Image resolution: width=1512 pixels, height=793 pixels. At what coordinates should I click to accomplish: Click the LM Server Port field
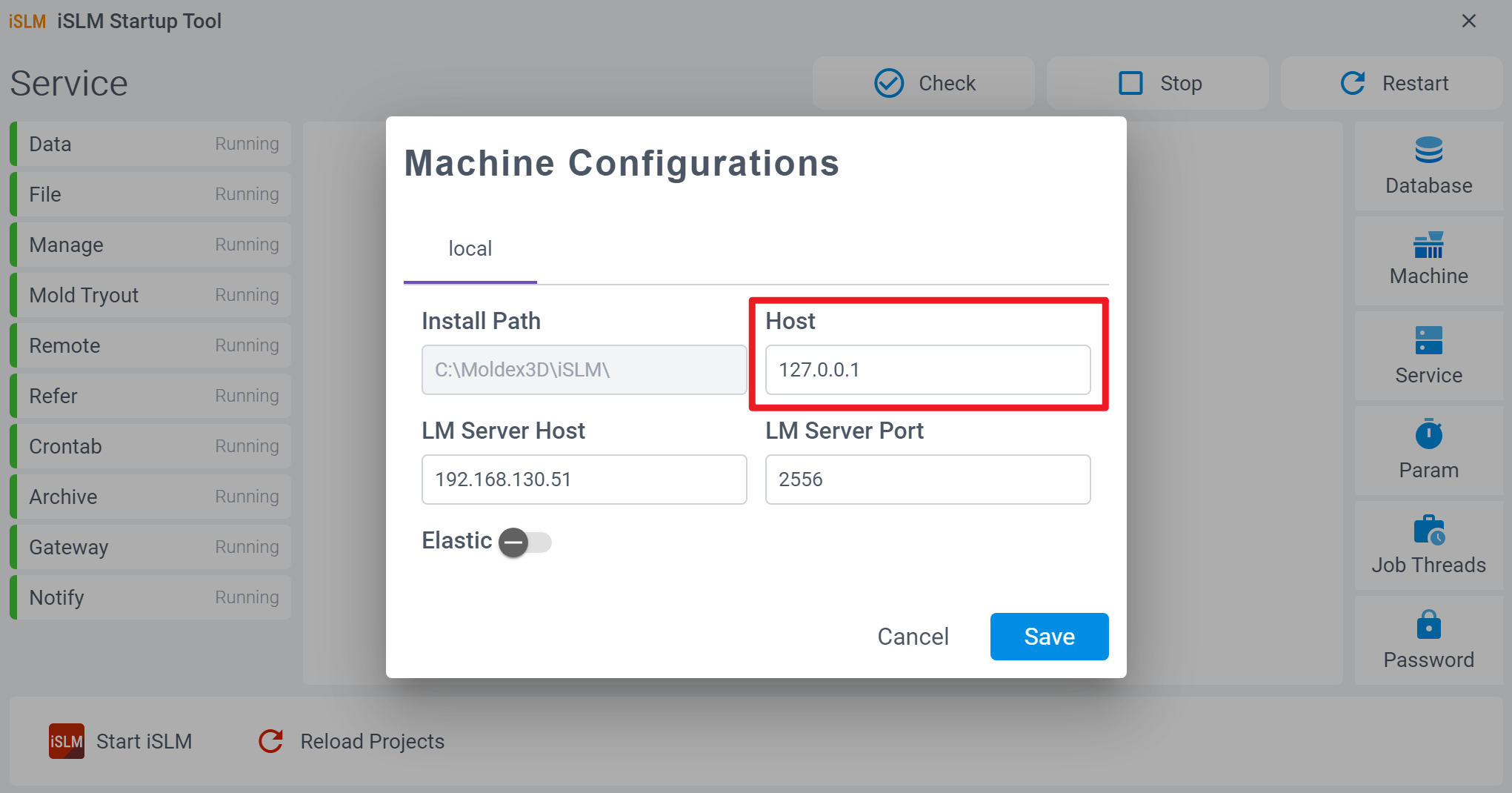[927, 480]
